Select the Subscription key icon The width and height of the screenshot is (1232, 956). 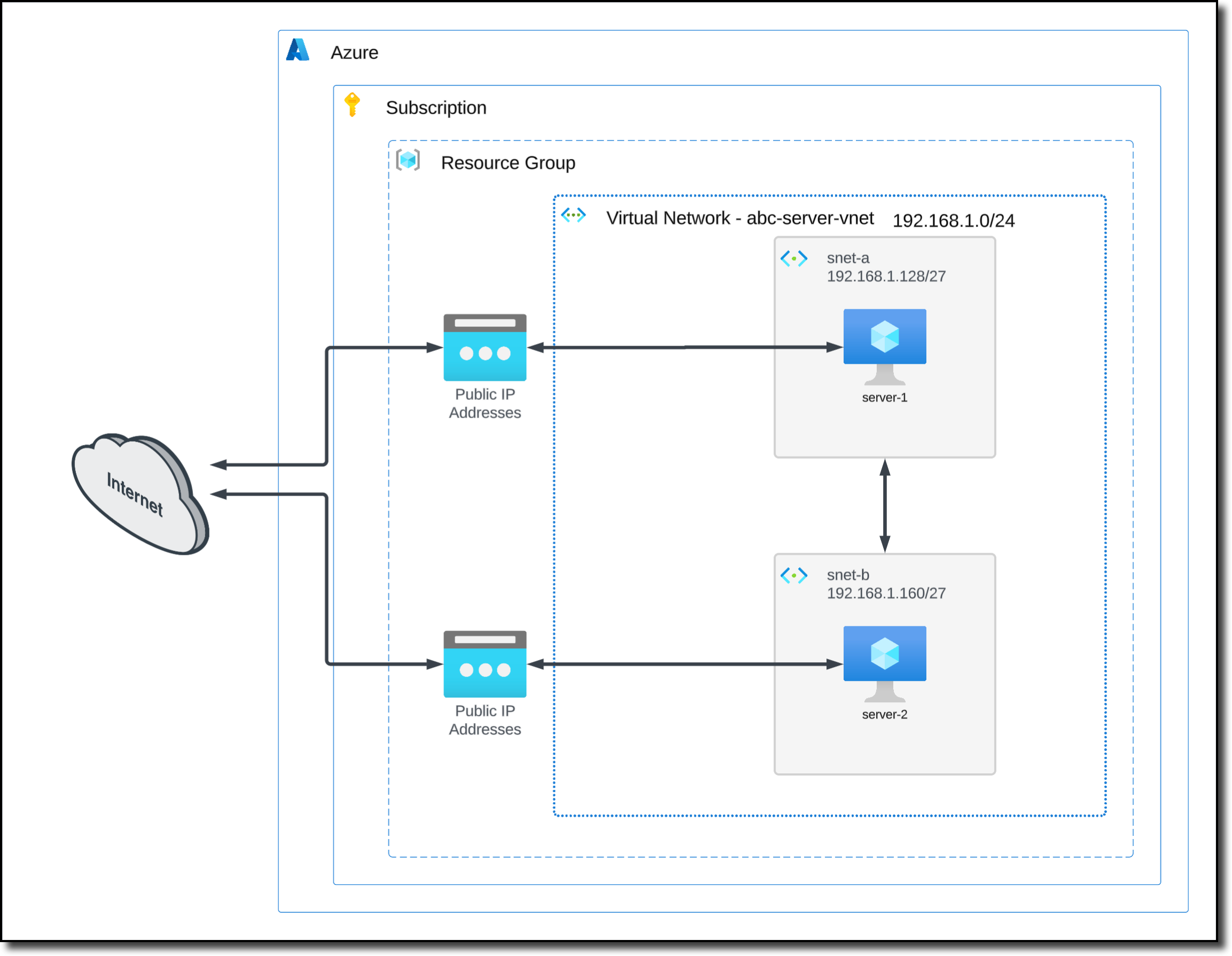click(352, 105)
